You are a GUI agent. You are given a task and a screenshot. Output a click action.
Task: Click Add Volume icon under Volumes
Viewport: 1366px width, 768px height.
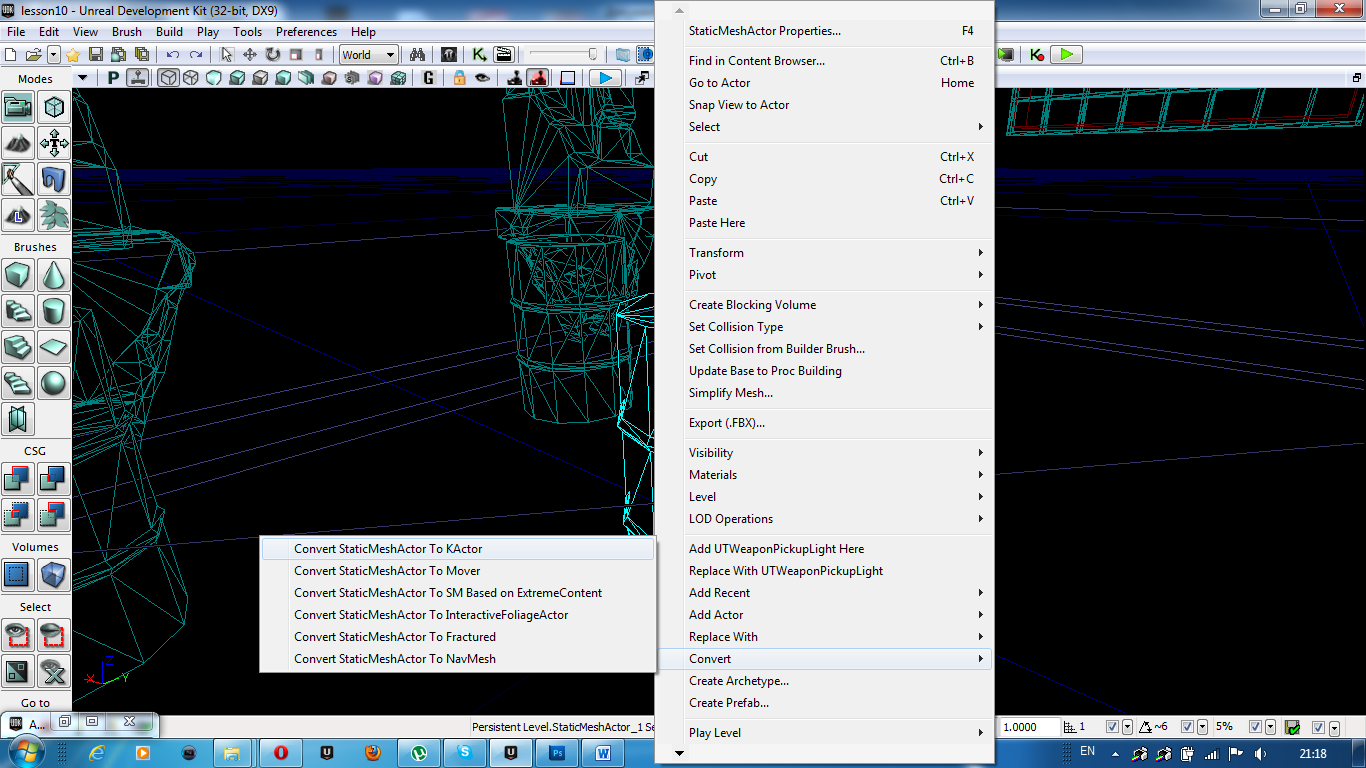tap(54, 575)
